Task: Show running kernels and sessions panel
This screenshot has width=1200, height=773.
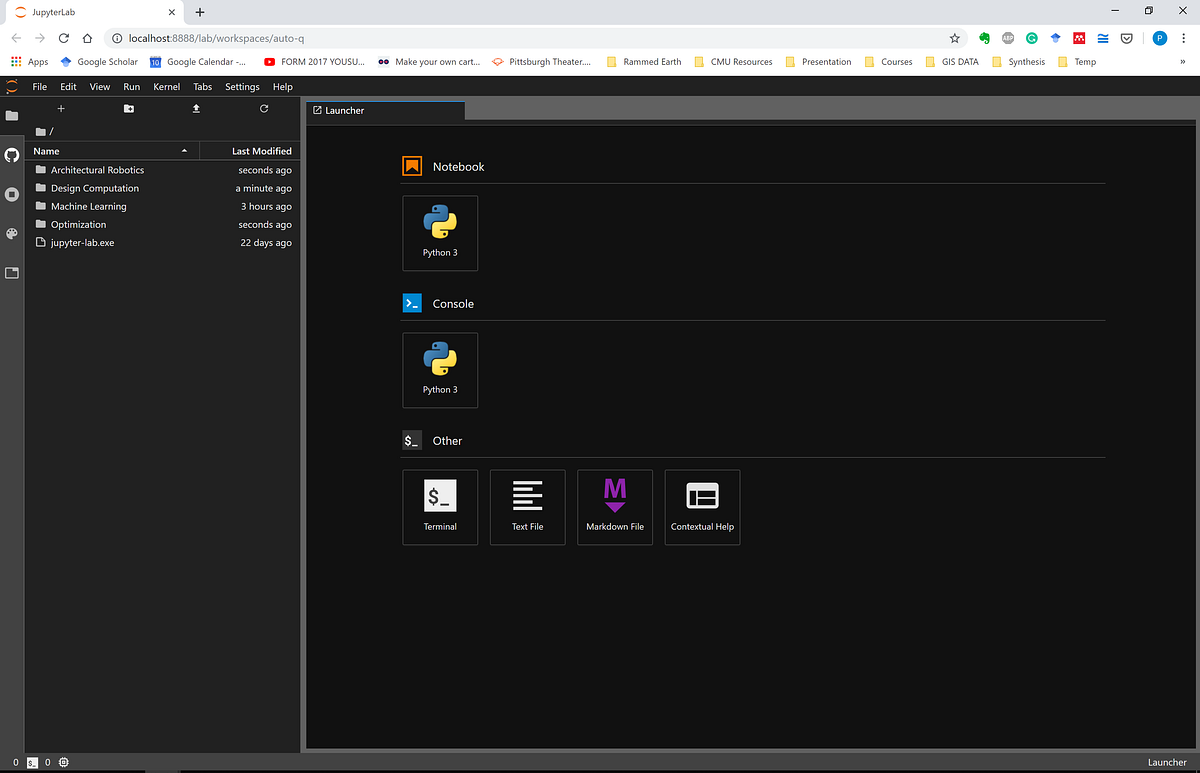Action: click(12, 194)
